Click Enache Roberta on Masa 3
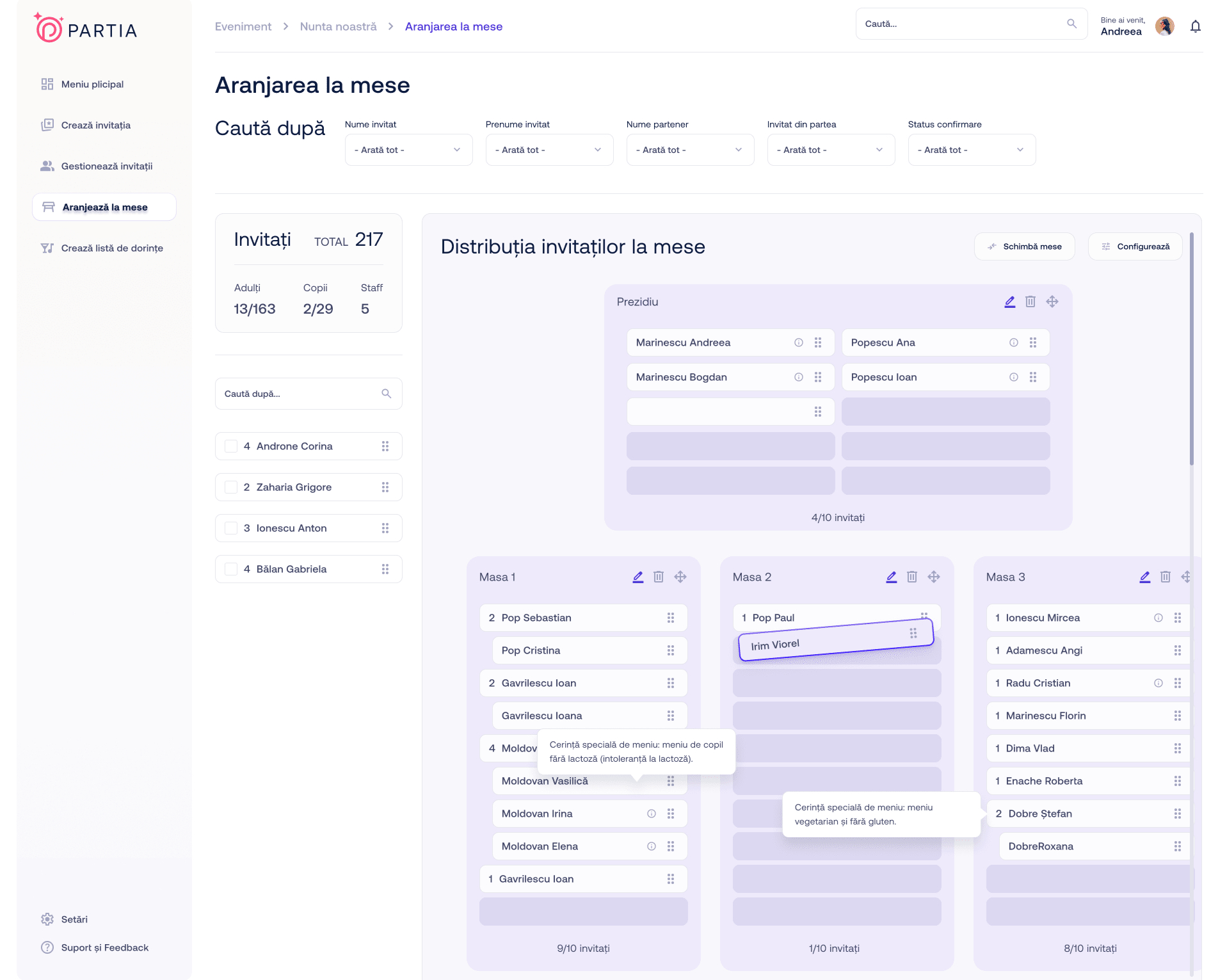 (x=1088, y=781)
